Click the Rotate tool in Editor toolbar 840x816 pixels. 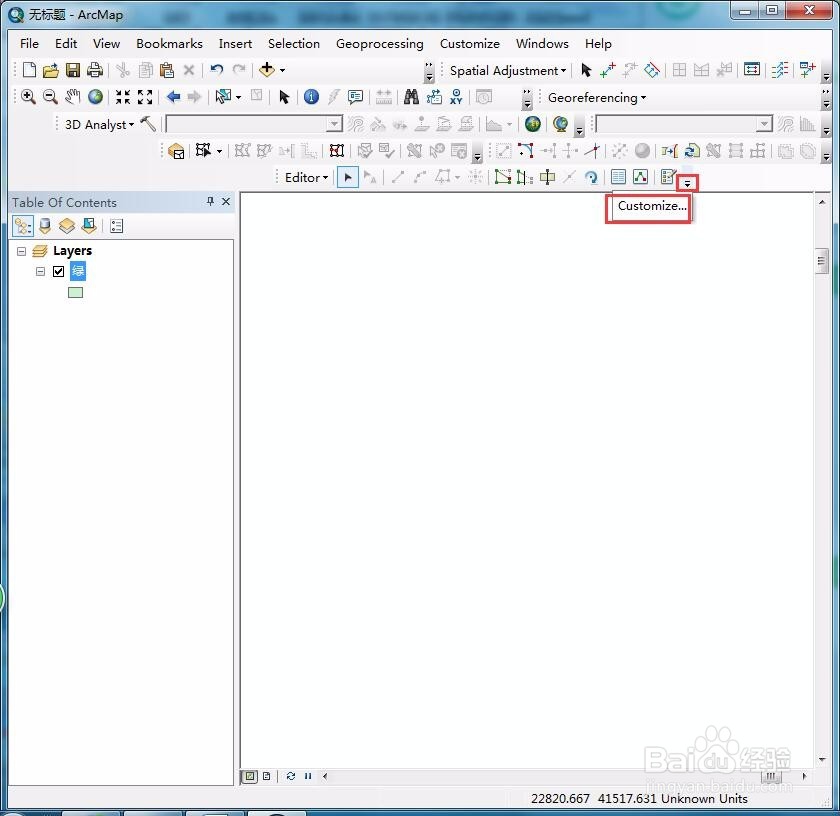point(591,177)
